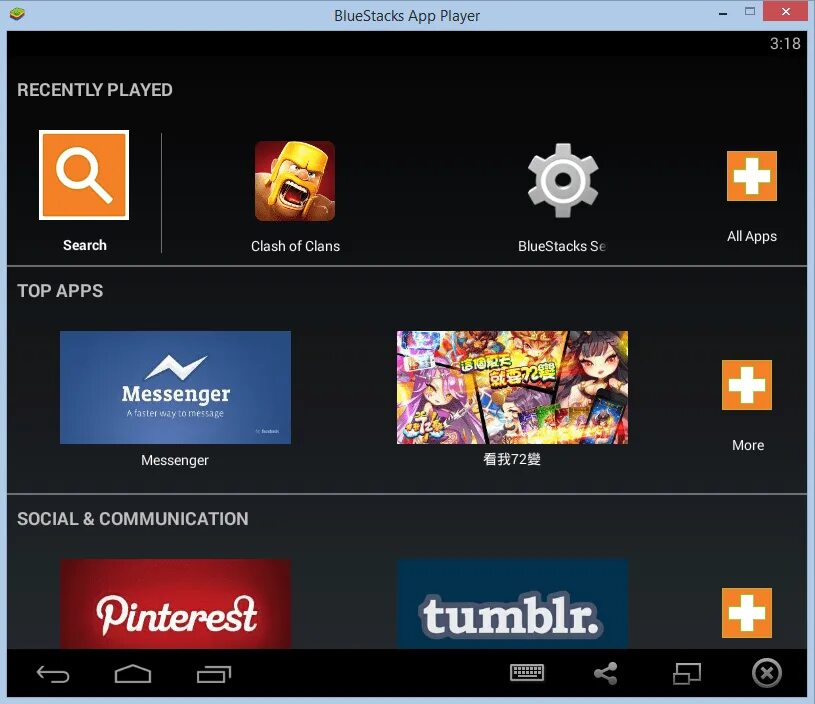Image resolution: width=815 pixels, height=704 pixels.
Task: Click the BlueStacks logo in title bar
Action: tap(17, 14)
